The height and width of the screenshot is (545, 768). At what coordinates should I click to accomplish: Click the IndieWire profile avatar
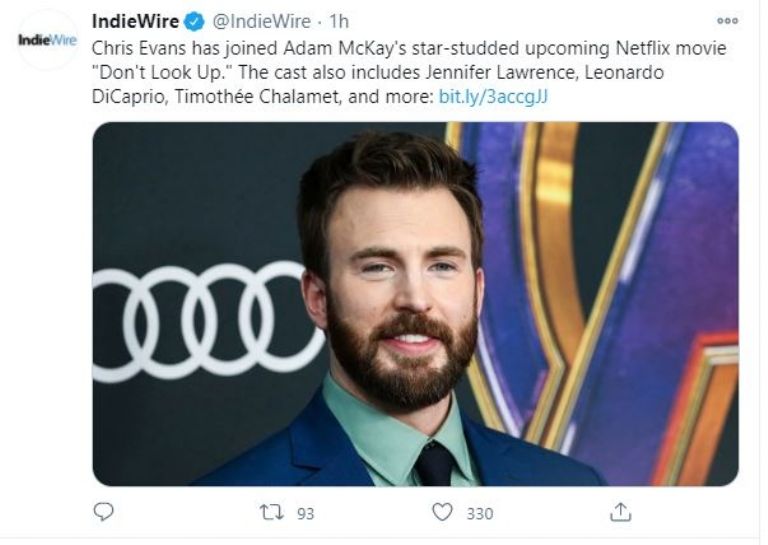(46, 39)
